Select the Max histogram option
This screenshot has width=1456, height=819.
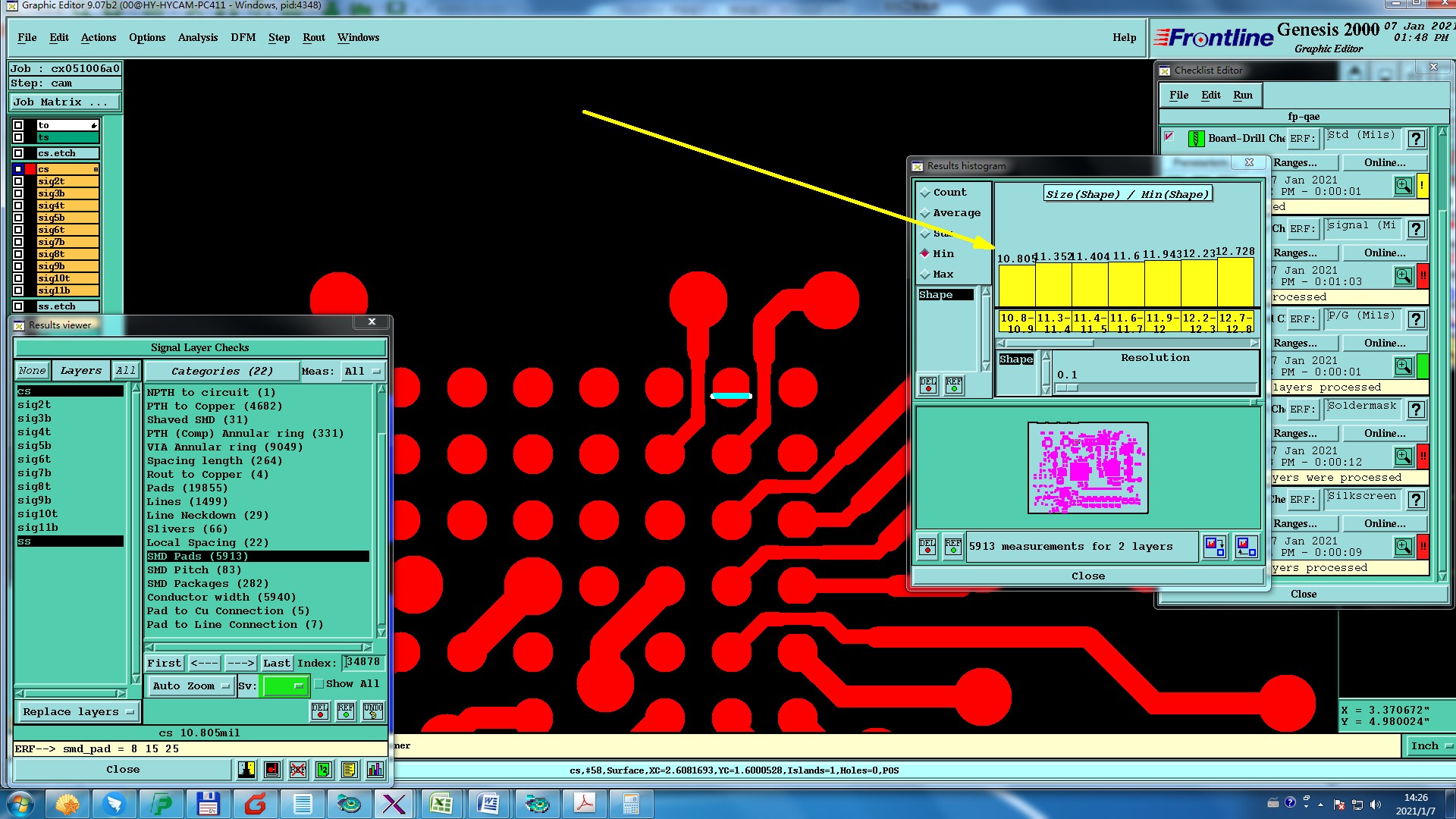(925, 275)
